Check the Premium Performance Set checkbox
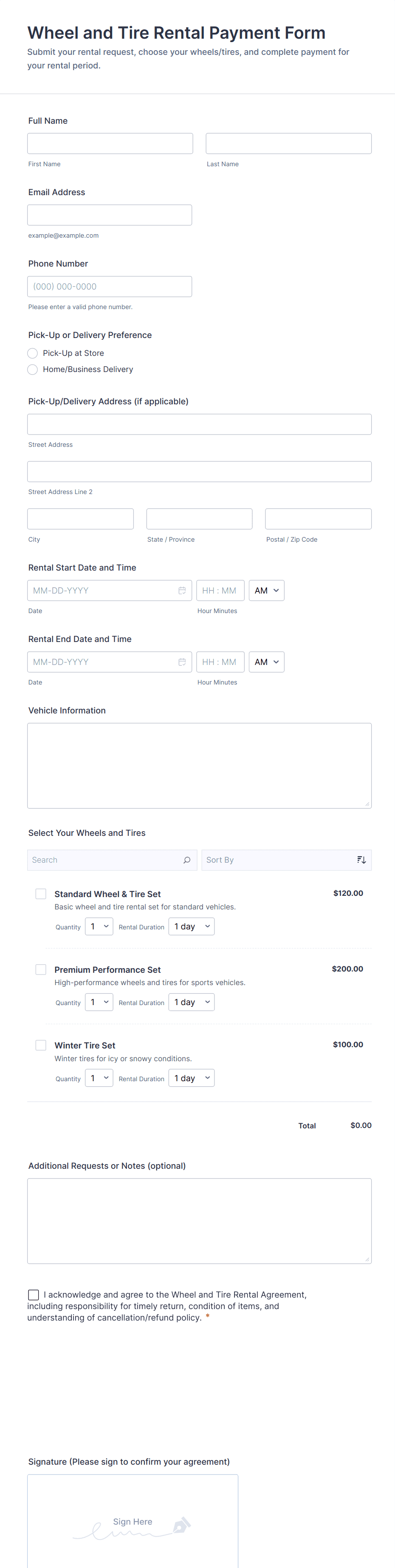 pyautogui.click(x=41, y=969)
